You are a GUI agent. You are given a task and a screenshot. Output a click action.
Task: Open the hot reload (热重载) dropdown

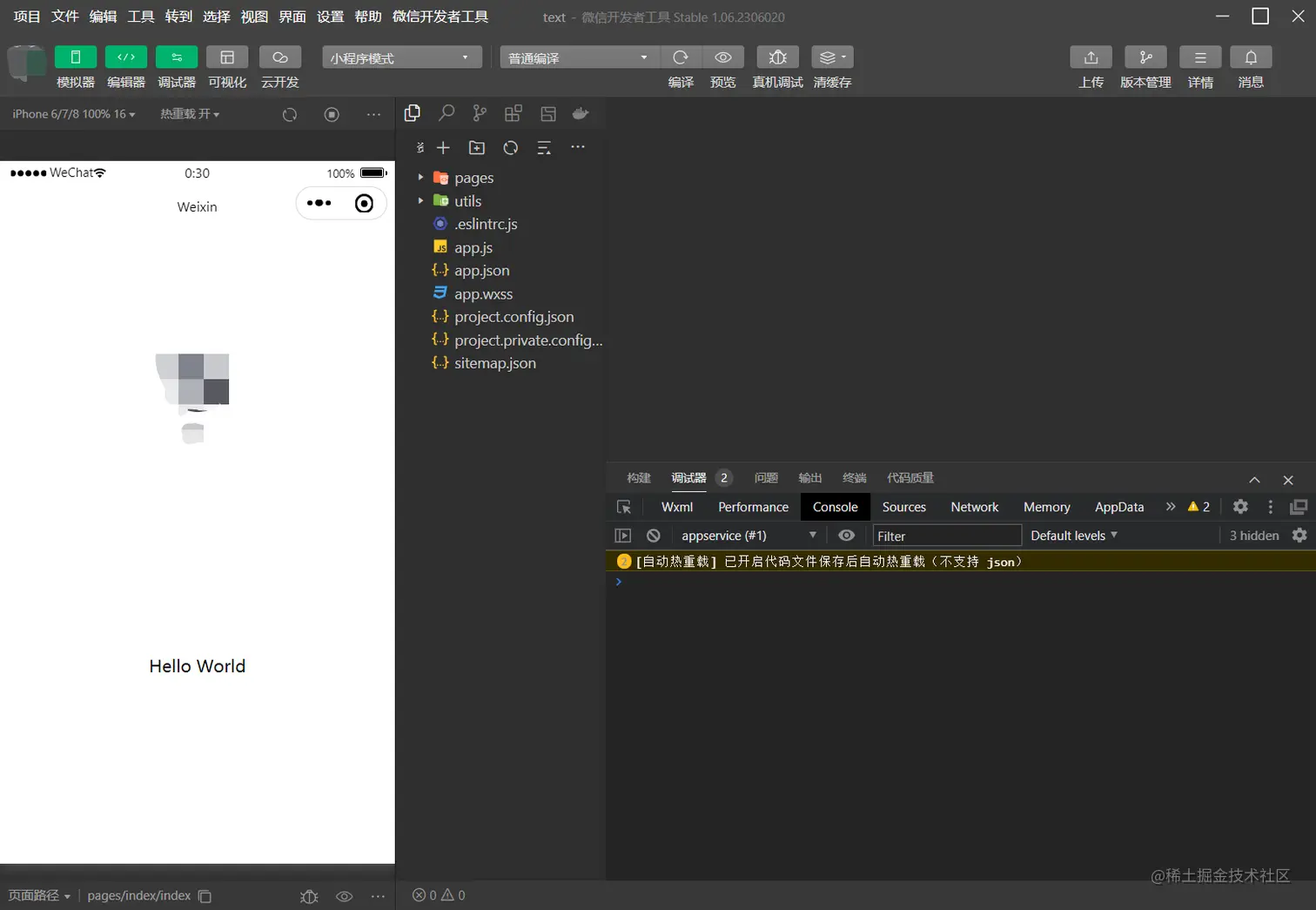click(190, 114)
